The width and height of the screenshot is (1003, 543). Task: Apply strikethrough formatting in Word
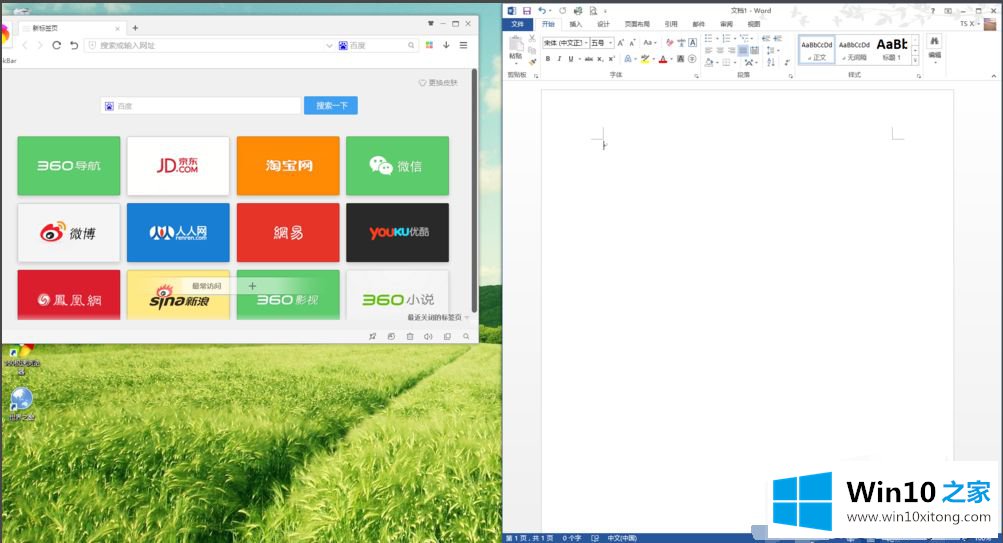coord(588,59)
